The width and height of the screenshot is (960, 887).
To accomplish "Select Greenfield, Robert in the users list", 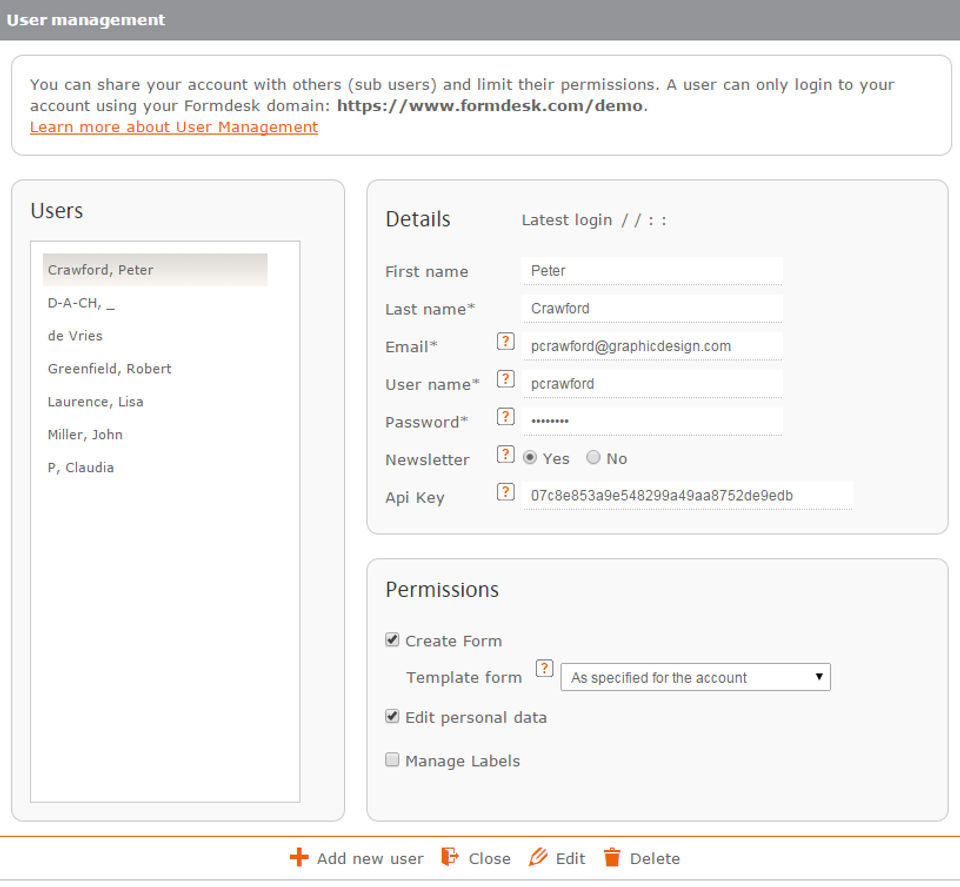I will pyautogui.click(x=110, y=369).
